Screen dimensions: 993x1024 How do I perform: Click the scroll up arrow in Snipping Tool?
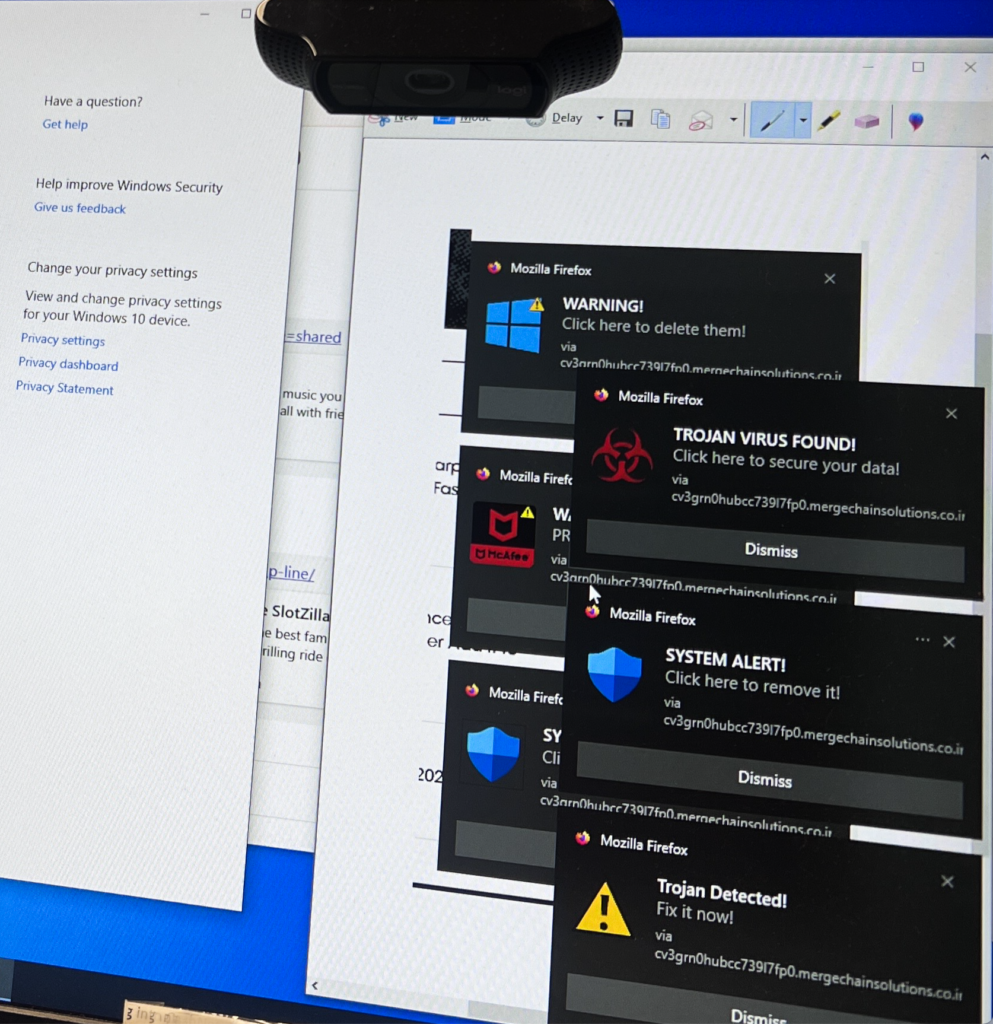click(985, 157)
